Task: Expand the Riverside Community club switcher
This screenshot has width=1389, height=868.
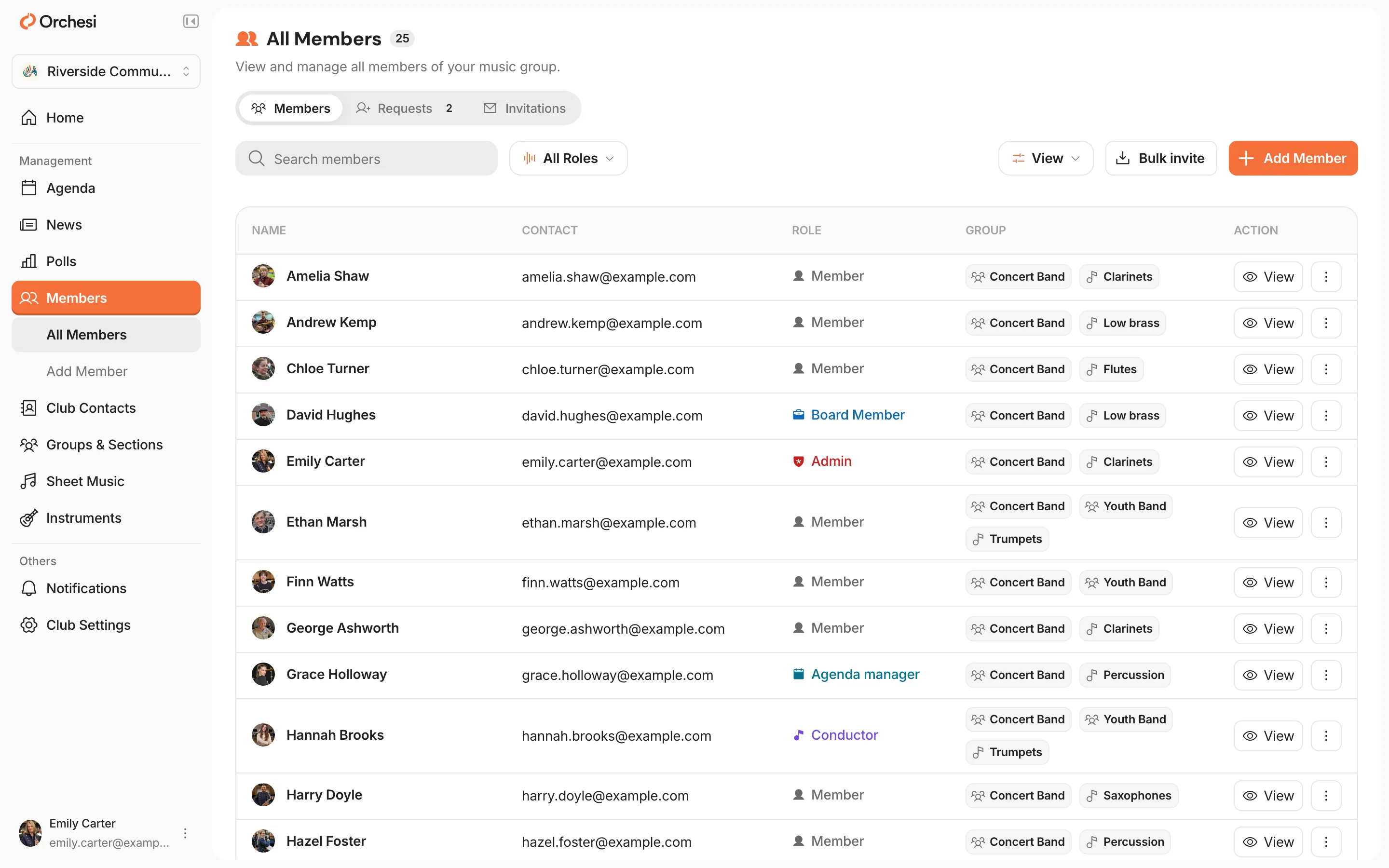Action: (x=106, y=71)
